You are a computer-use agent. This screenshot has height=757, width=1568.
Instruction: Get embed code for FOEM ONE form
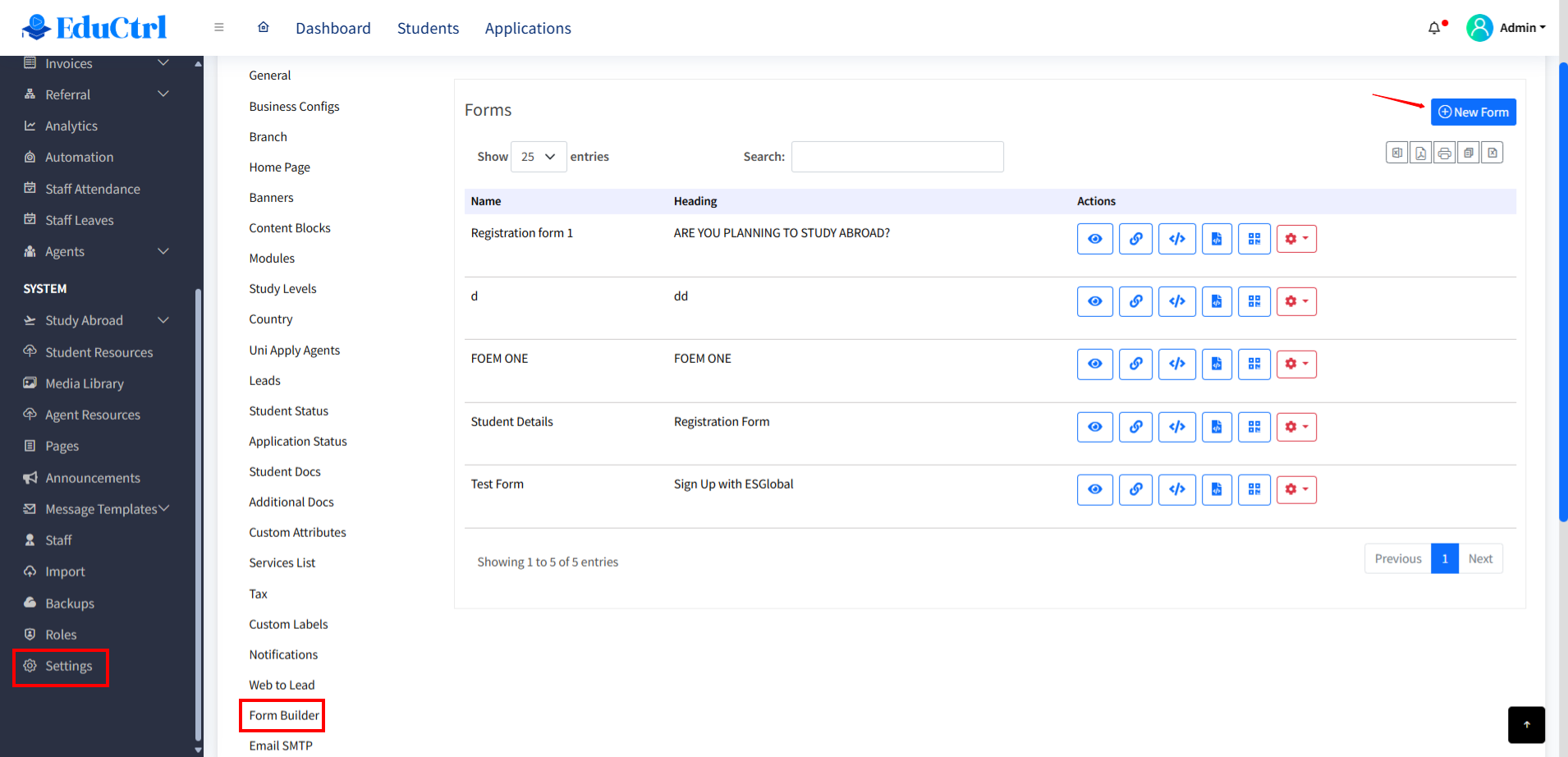click(x=1176, y=364)
